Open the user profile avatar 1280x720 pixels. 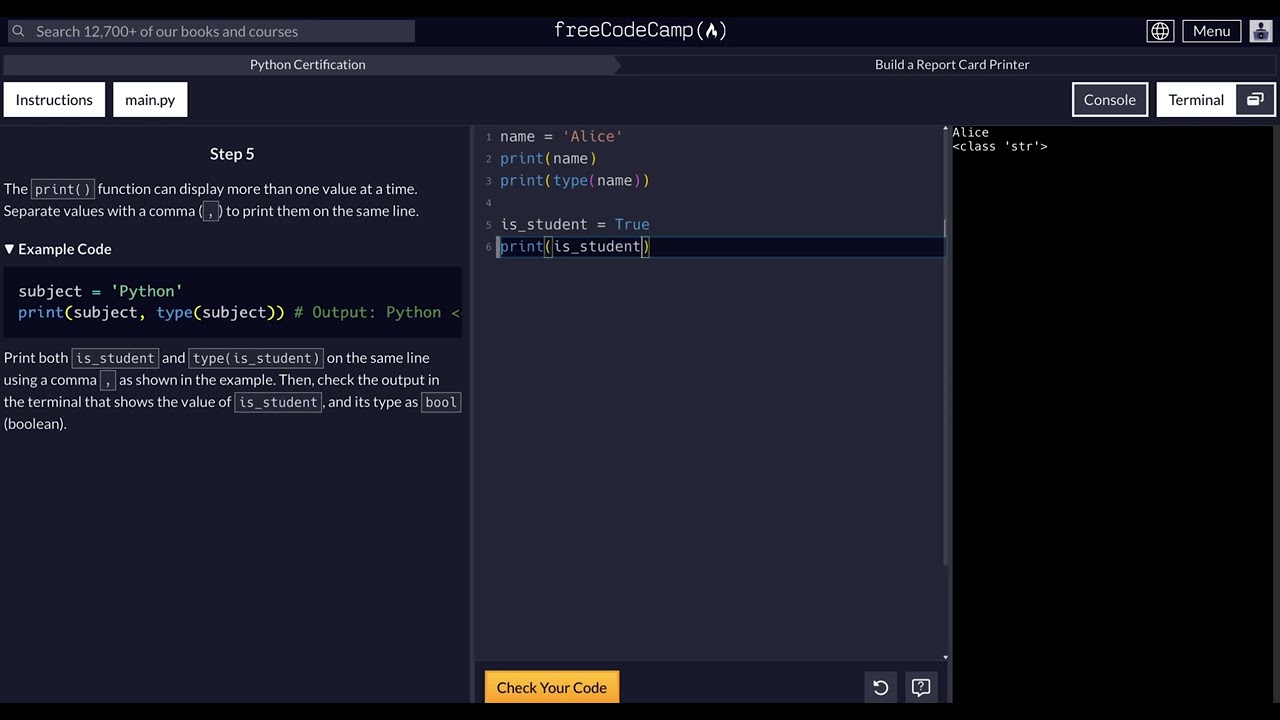click(x=1260, y=31)
